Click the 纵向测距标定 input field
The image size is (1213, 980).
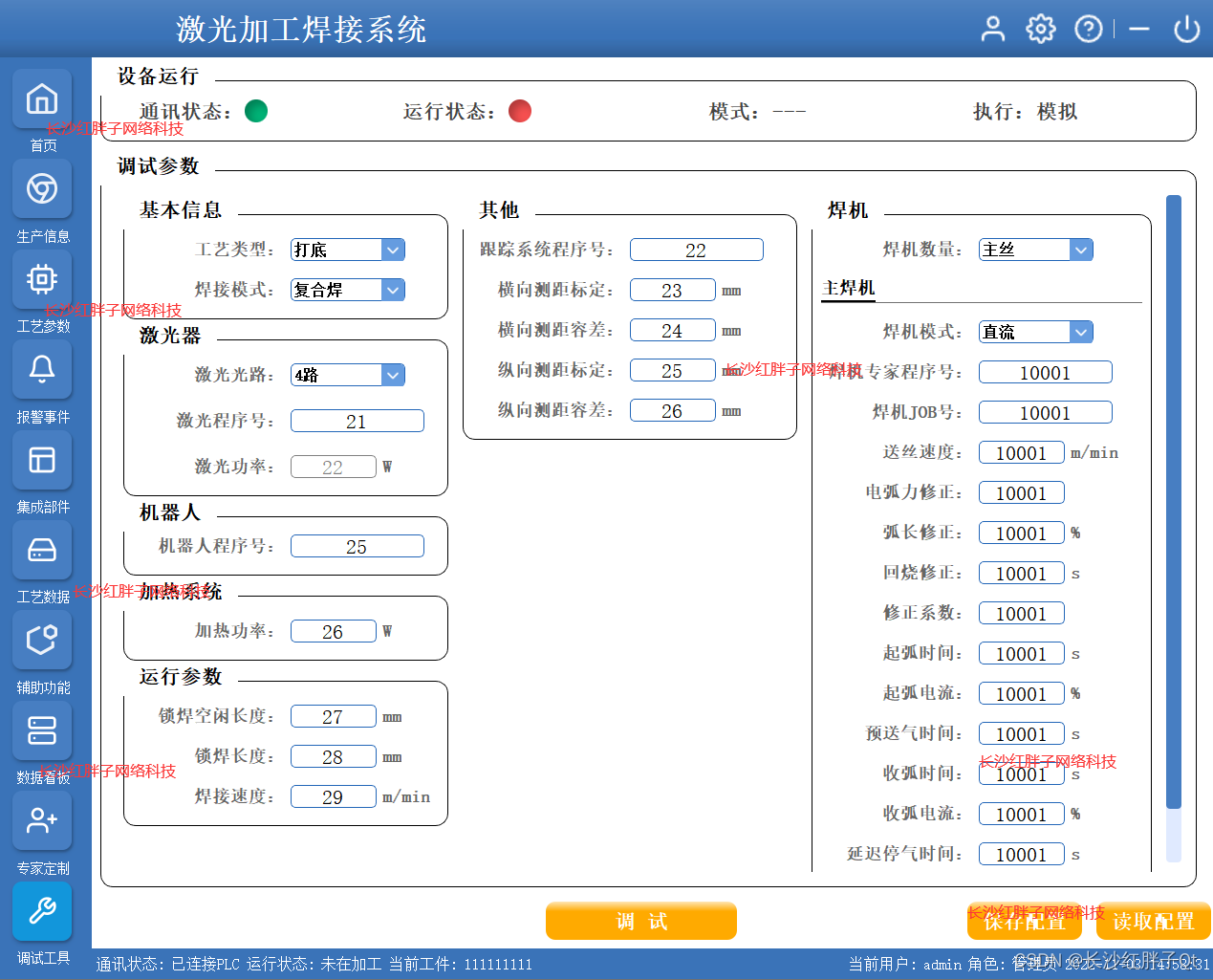[673, 370]
